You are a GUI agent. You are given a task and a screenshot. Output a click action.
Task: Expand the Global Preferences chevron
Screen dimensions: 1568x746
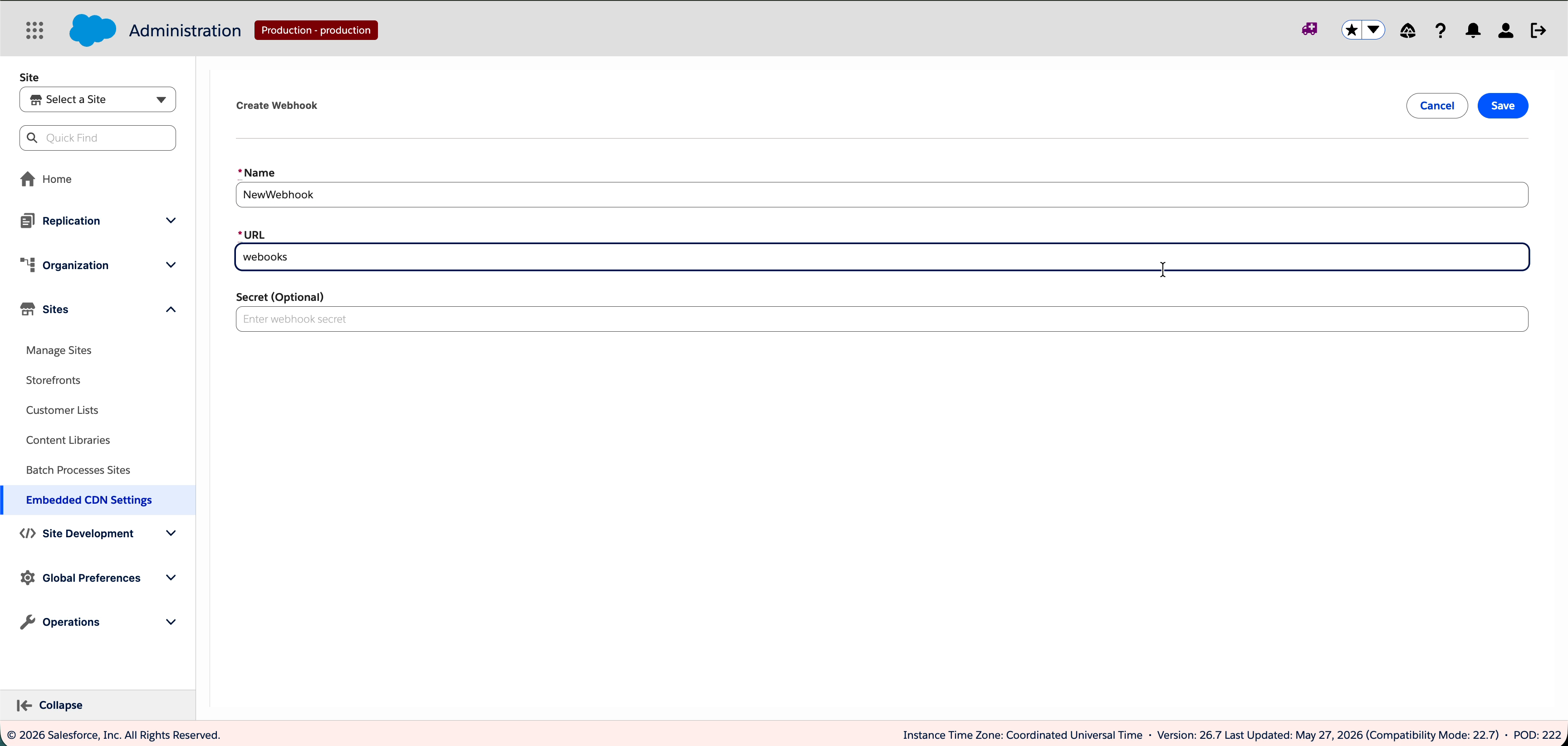(171, 578)
